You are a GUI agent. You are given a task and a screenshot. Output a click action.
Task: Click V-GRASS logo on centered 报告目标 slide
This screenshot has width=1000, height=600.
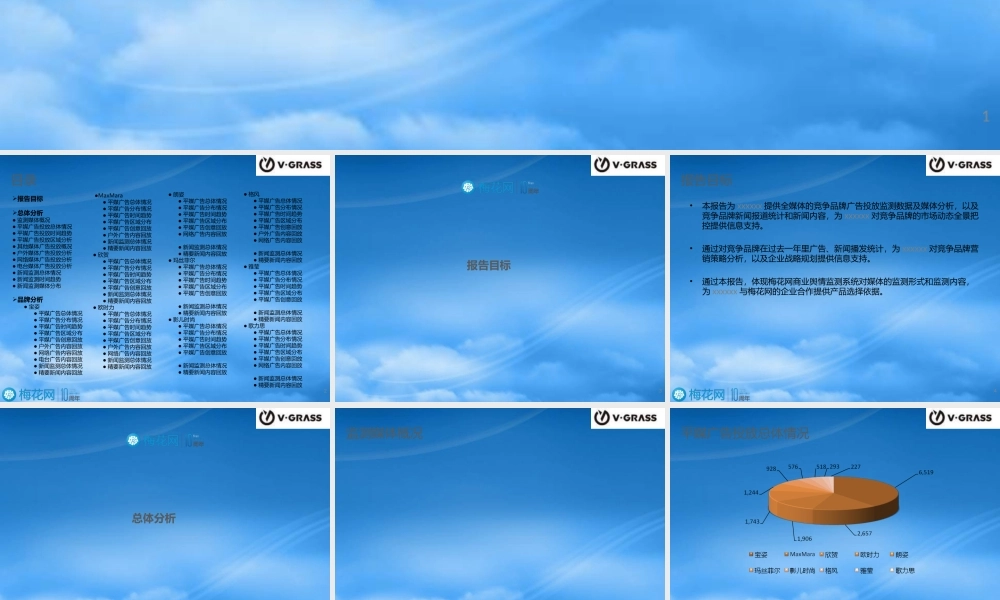coord(628,165)
